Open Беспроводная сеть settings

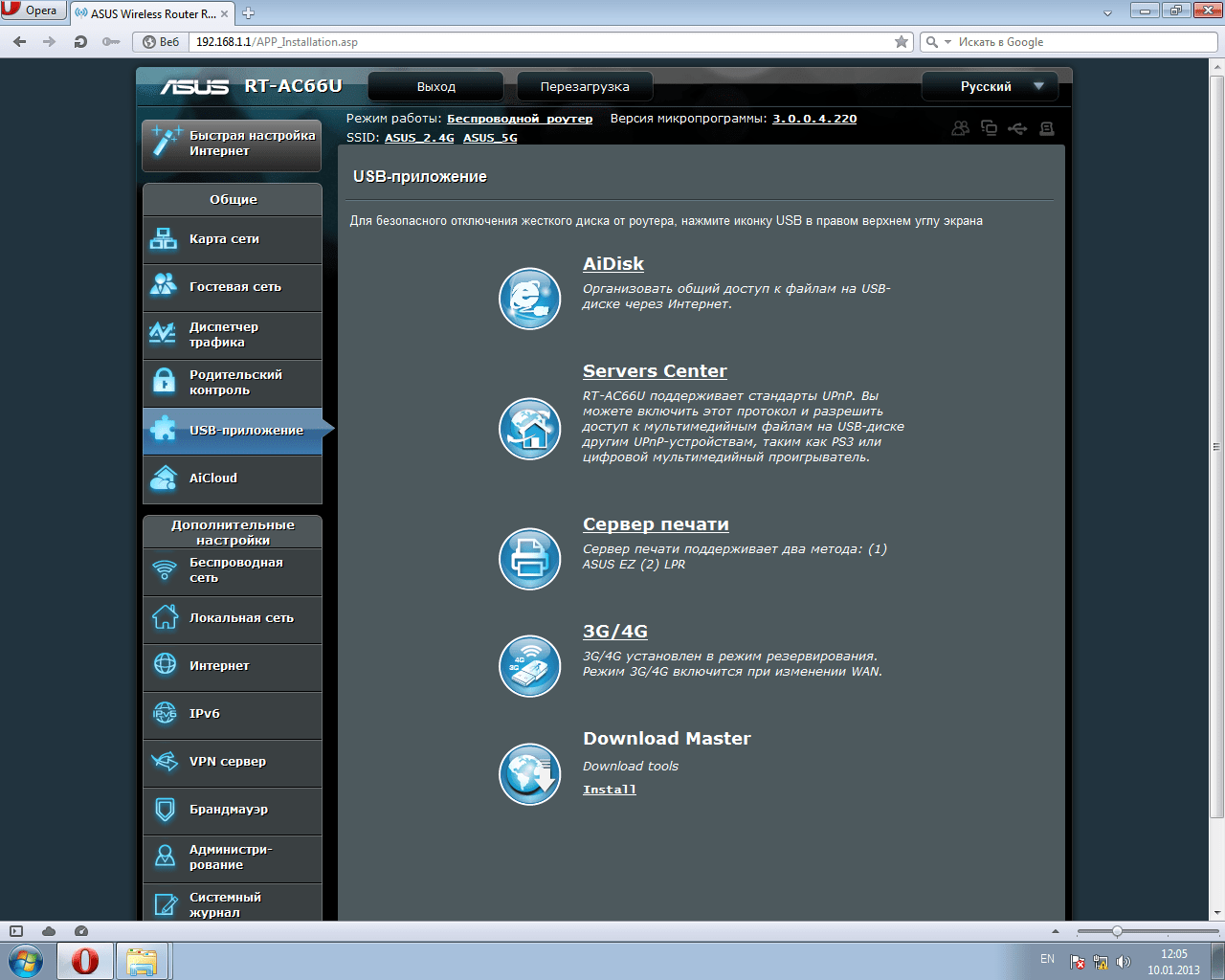click(233, 570)
